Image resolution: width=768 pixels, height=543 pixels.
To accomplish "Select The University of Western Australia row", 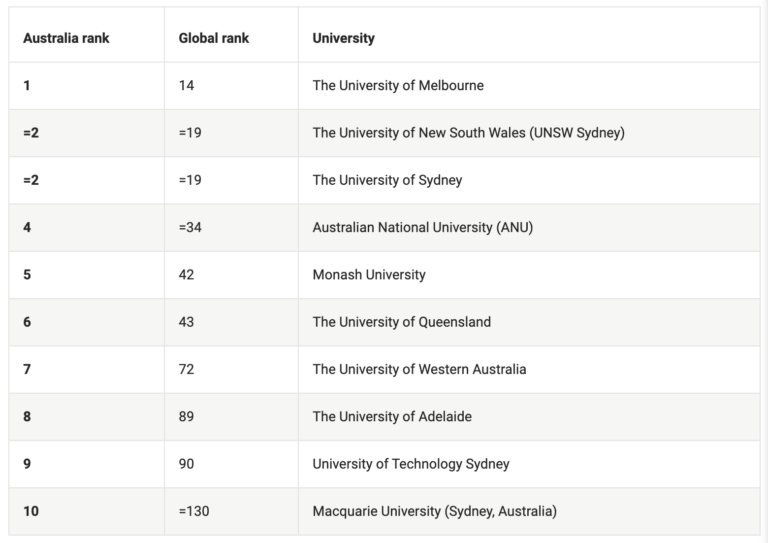I will (x=419, y=370).
